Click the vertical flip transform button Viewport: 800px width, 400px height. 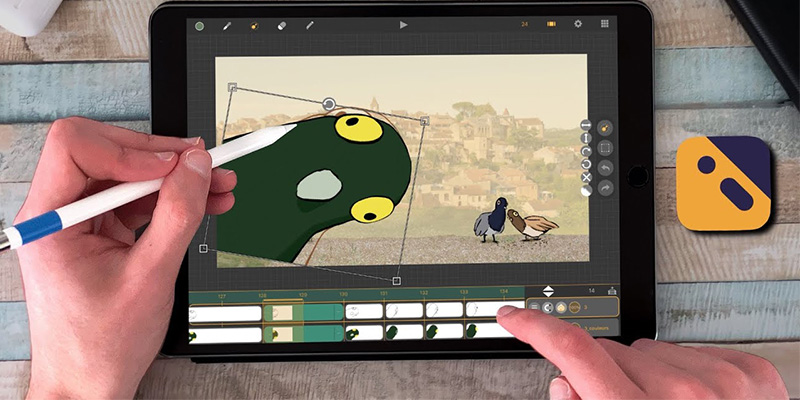tap(586, 138)
